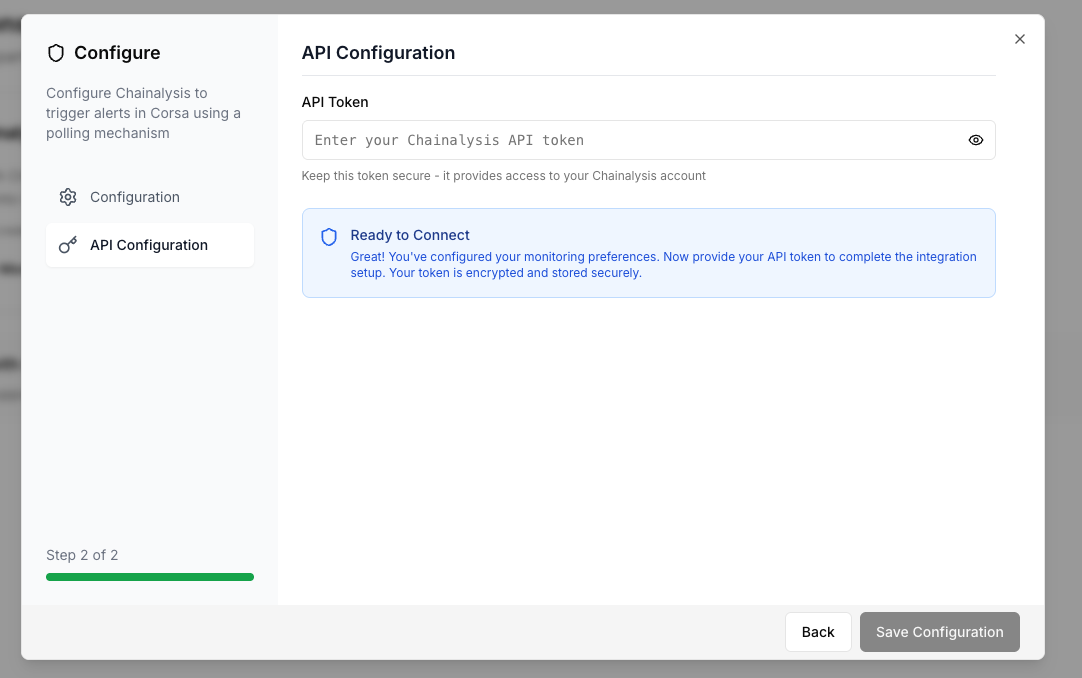Image resolution: width=1082 pixels, height=678 pixels.
Task: Click the 'API Configuration' page heading
Action: click(378, 53)
